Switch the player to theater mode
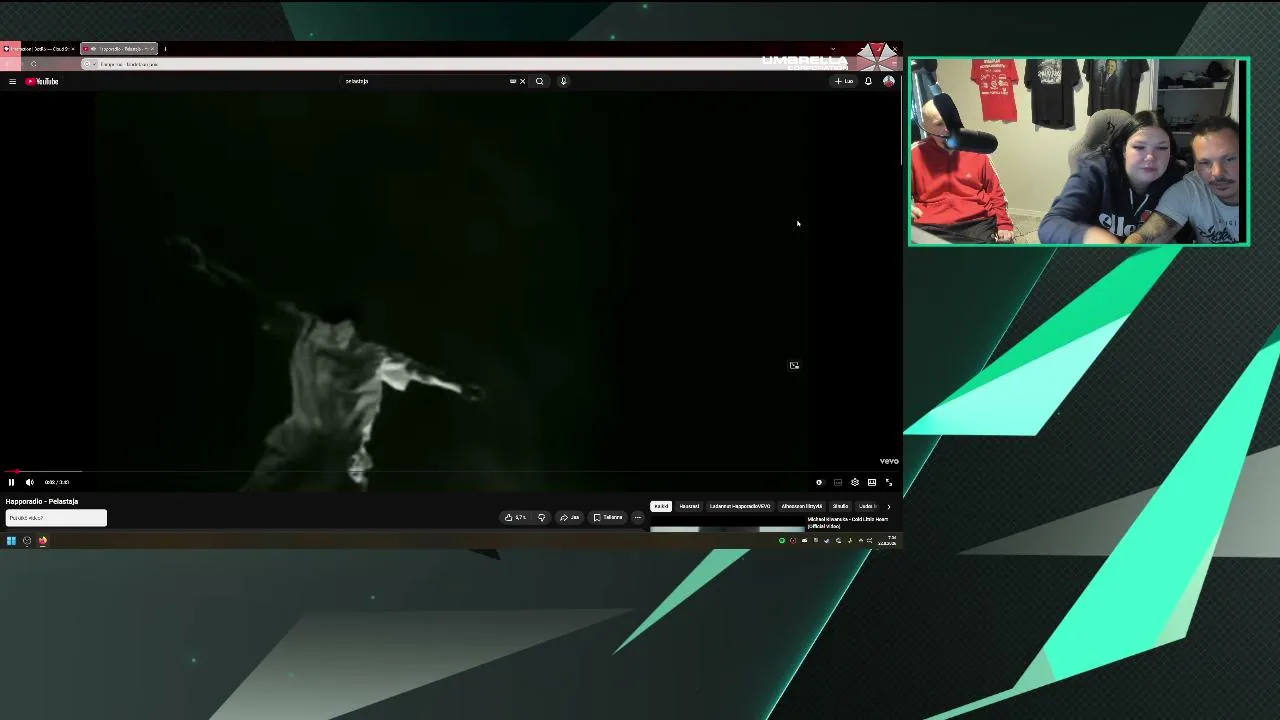The height and width of the screenshot is (720, 1280). tap(872, 482)
